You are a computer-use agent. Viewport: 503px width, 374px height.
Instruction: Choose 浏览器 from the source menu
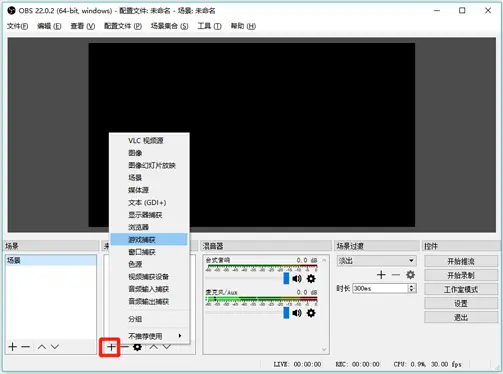(149, 227)
